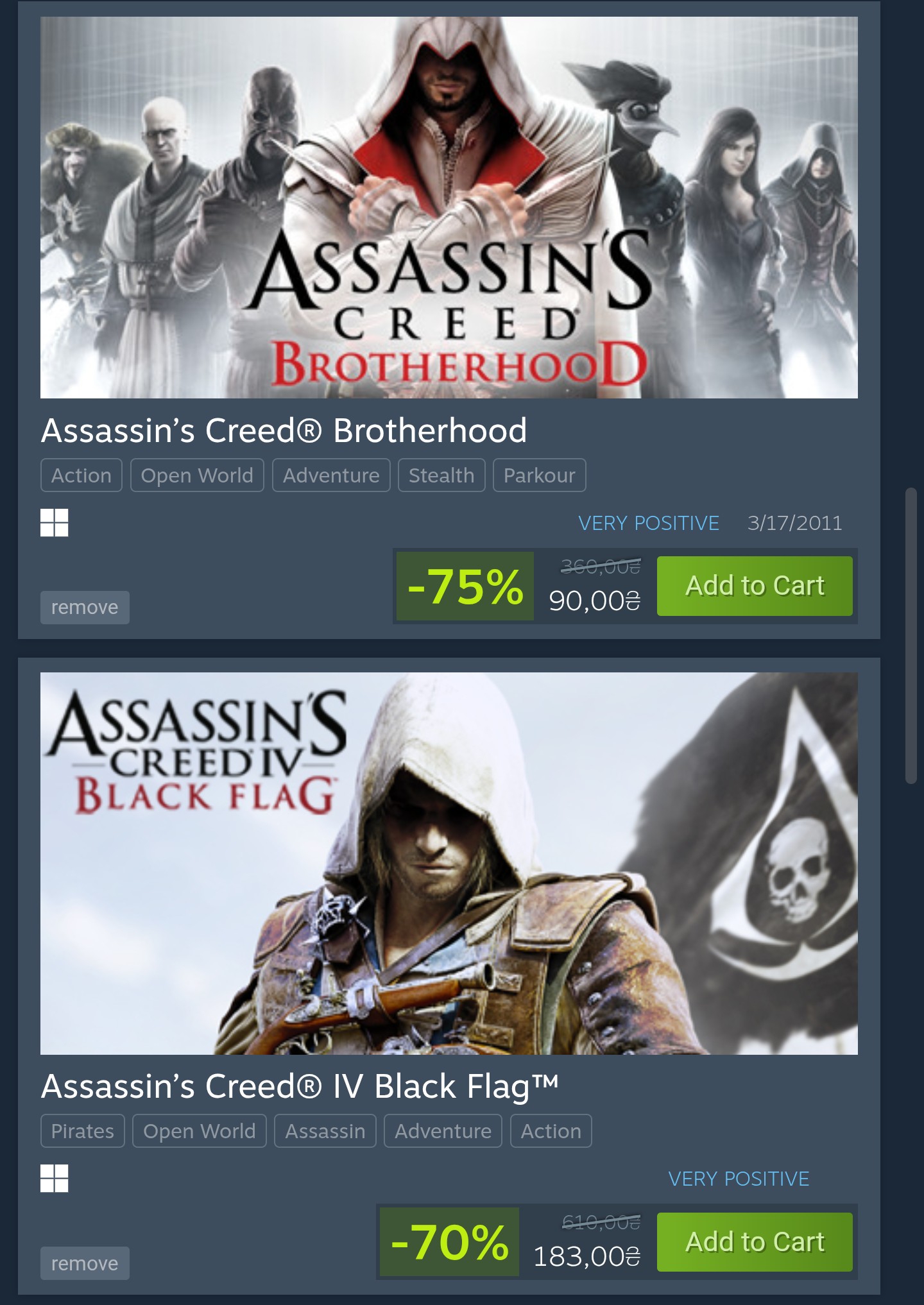Image resolution: width=924 pixels, height=1305 pixels.
Task: Select the Assassin tag
Action: pyautogui.click(x=325, y=1130)
